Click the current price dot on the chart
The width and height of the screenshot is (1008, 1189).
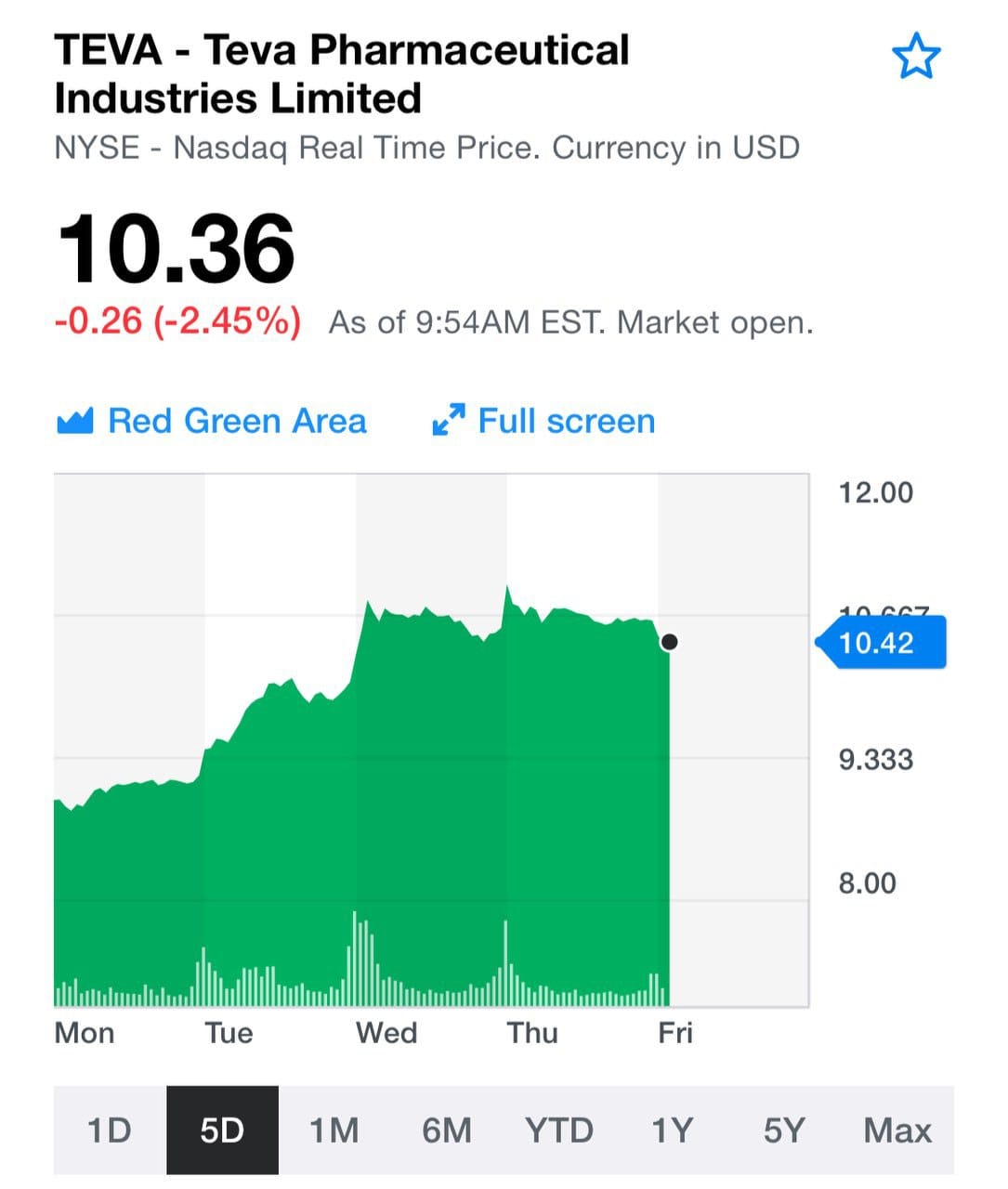669,642
